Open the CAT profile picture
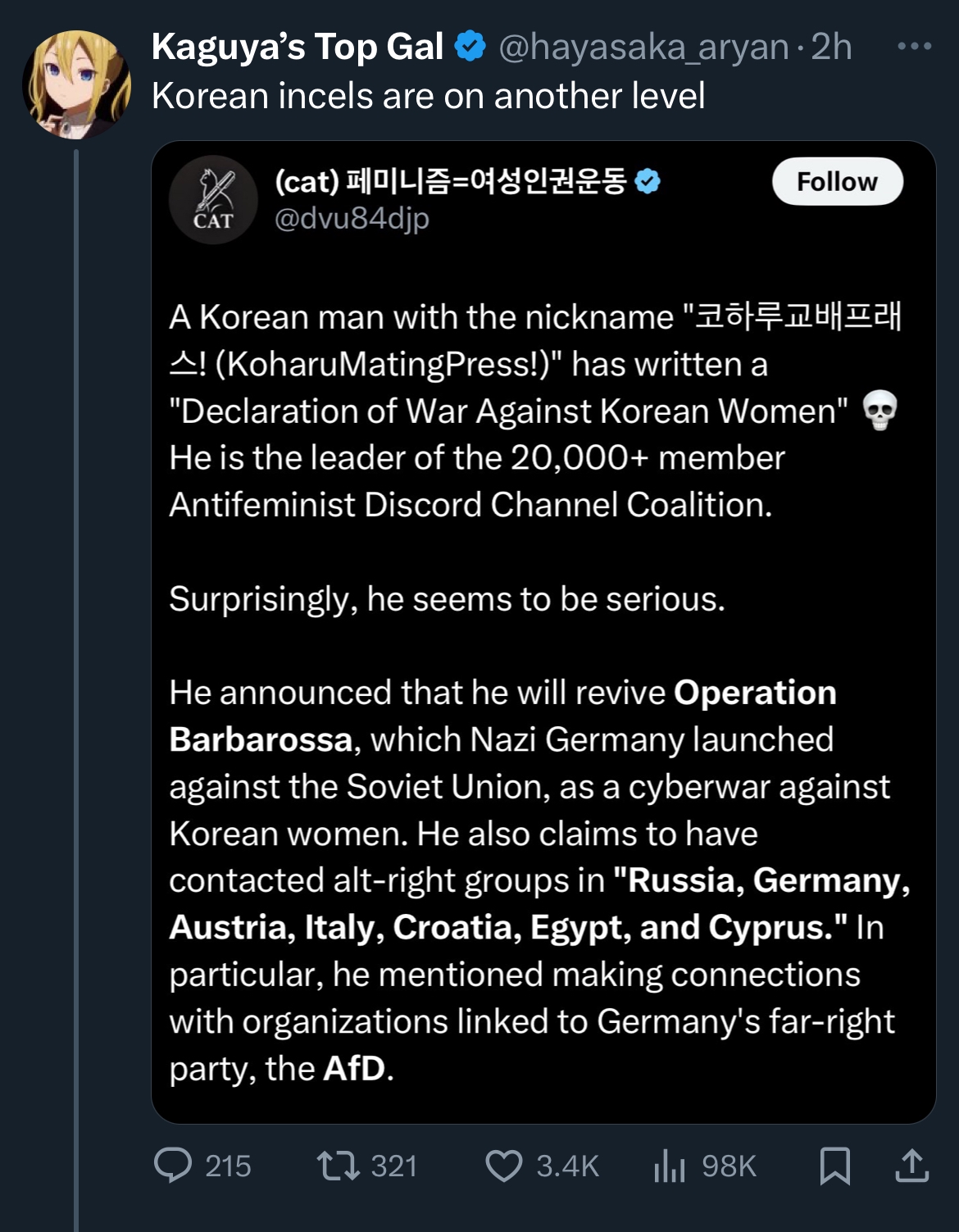This screenshot has height=1232, width=959. 213,200
